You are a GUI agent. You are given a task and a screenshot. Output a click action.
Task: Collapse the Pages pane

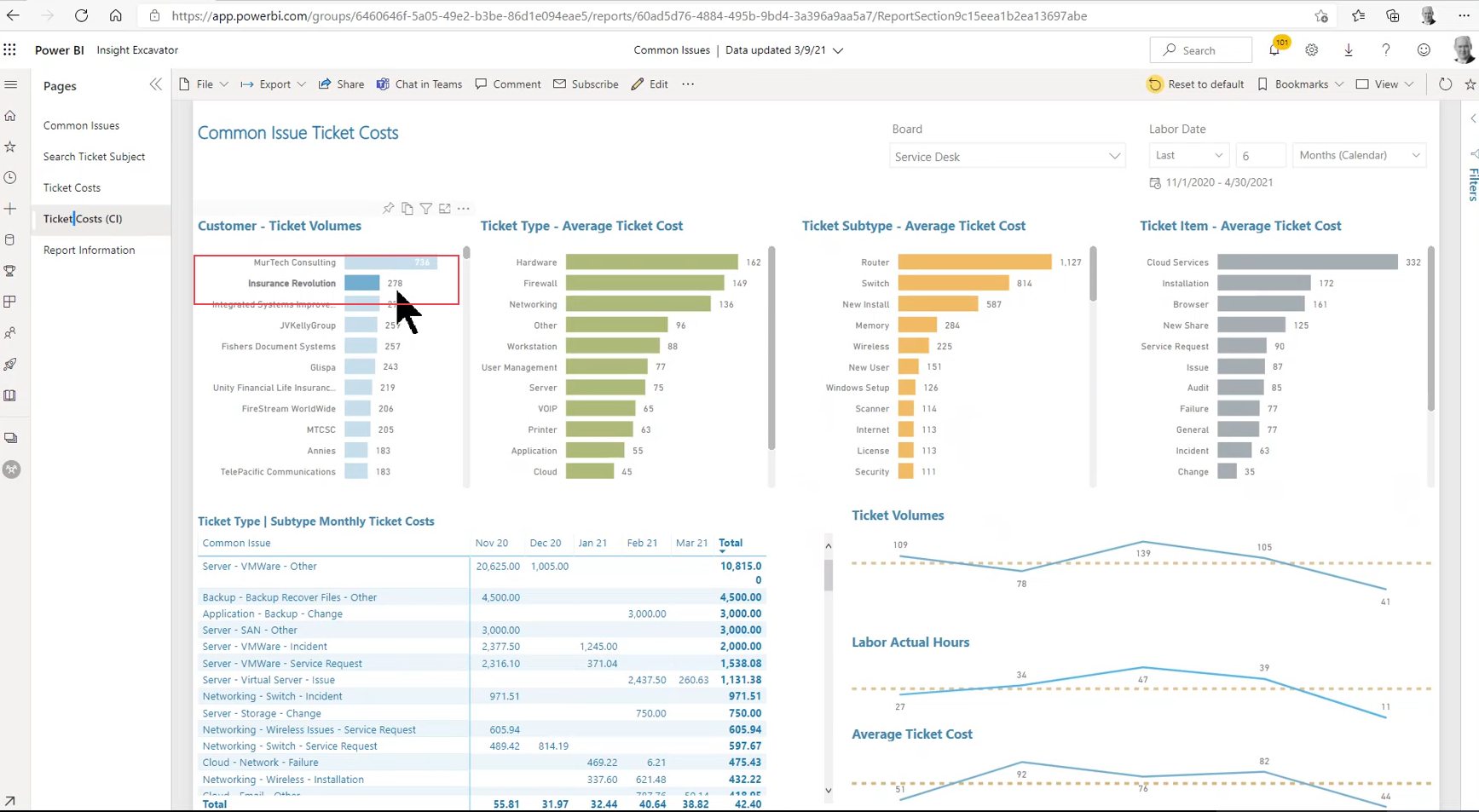coord(156,84)
